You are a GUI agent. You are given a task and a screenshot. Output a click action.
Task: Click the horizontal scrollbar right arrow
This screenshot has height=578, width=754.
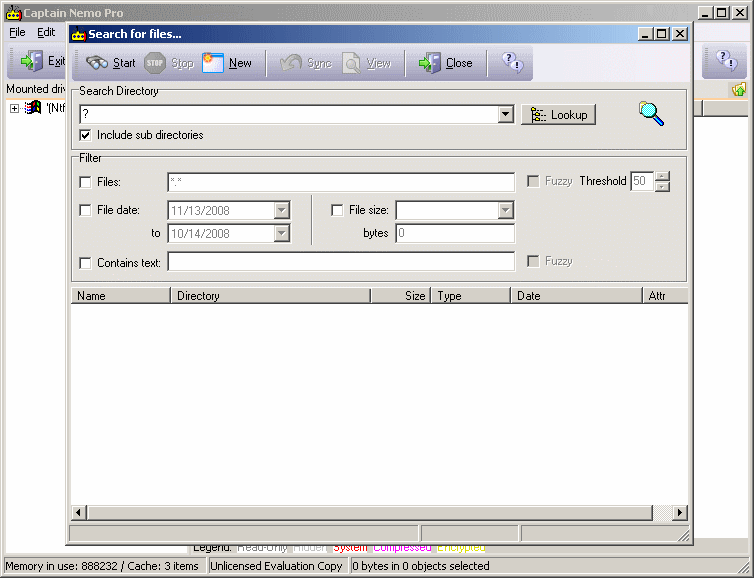pos(680,513)
